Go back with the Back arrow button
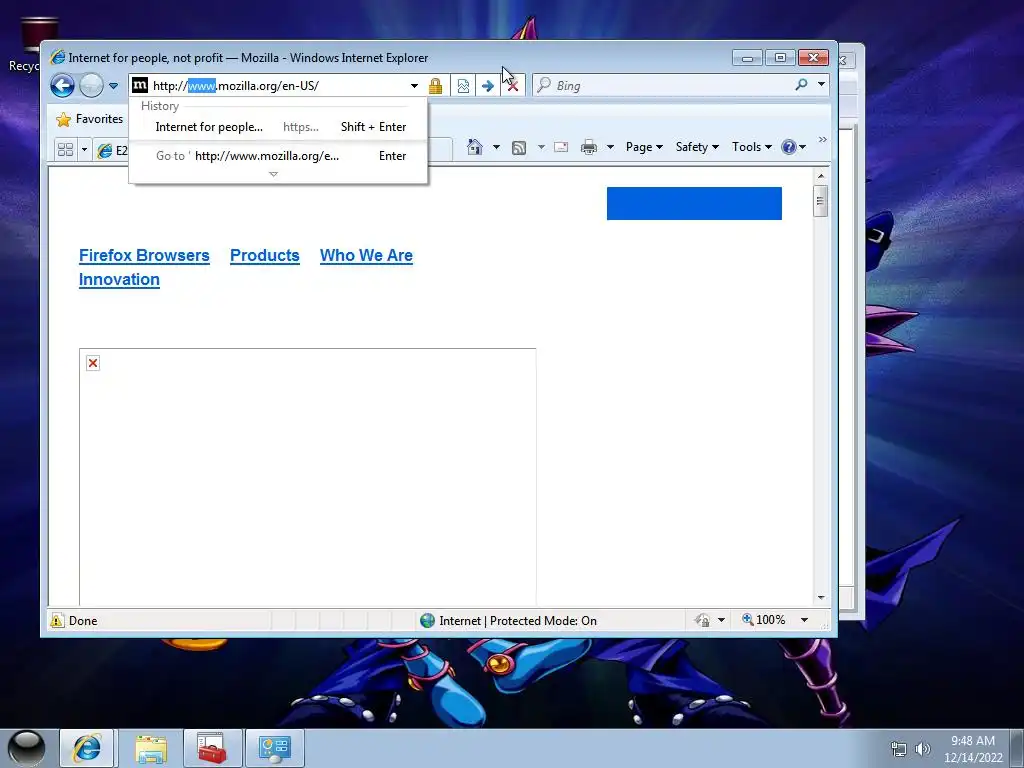 click(x=62, y=86)
